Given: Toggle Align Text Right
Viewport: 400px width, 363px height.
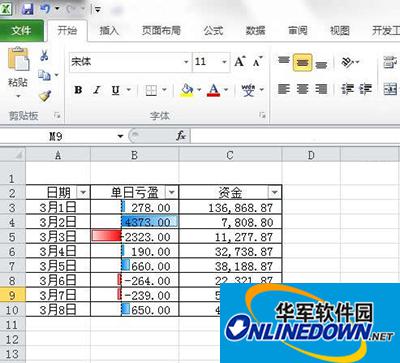Looking at the screenshot, I should [x=321, y=89].
